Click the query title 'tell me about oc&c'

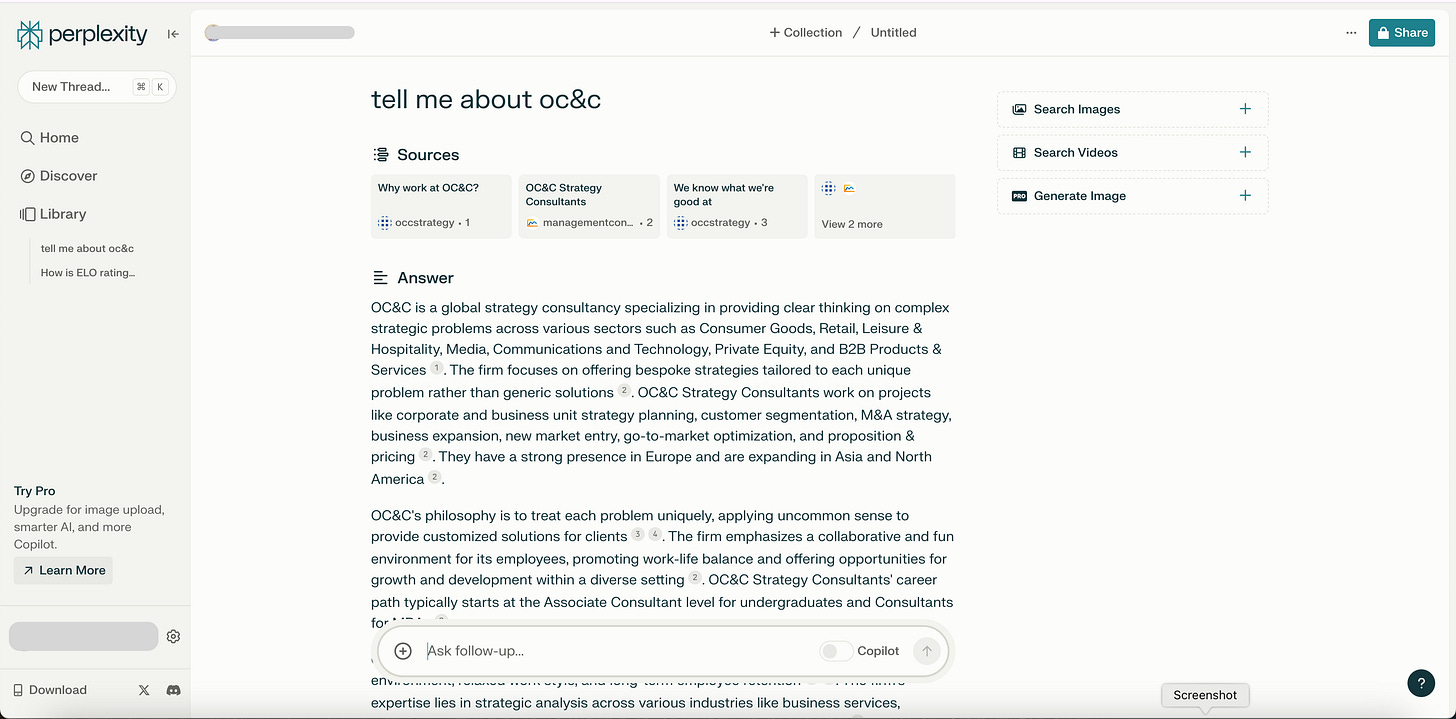click(486, 99)
